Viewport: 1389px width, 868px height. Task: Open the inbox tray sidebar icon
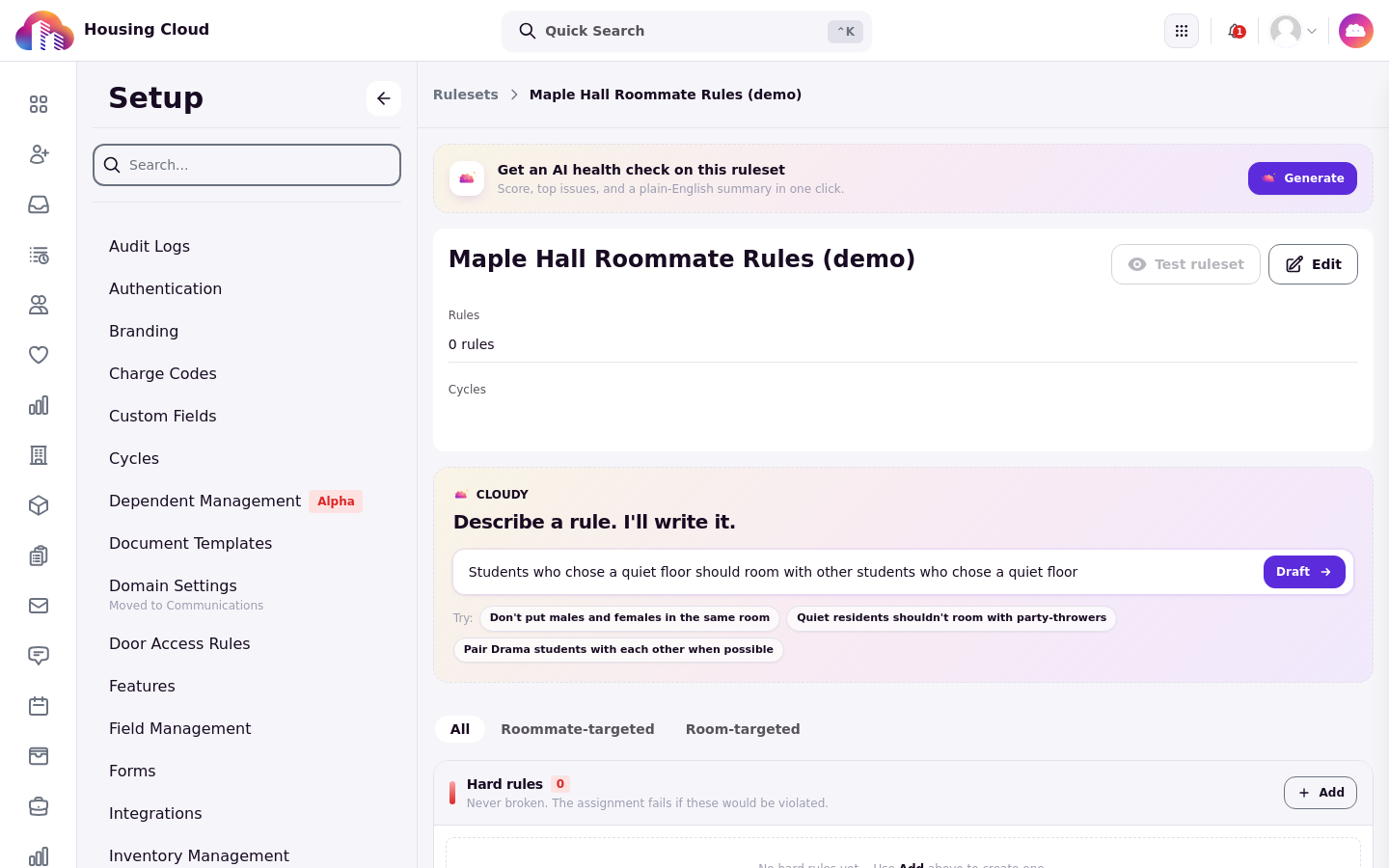point(39,204)
